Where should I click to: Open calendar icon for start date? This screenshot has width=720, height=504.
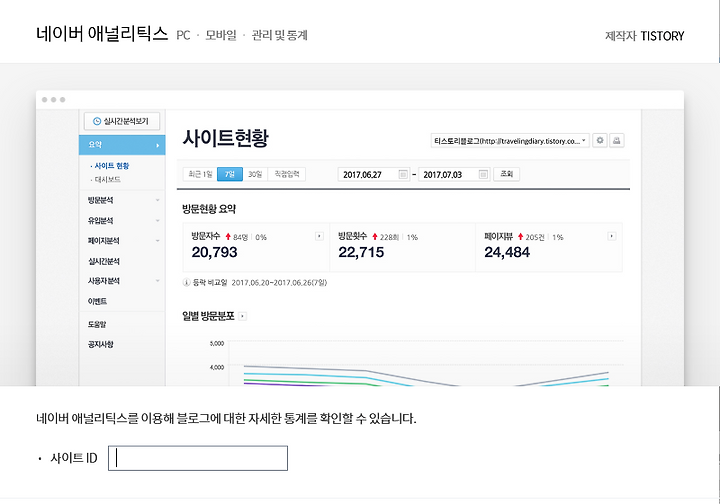[403, 174]
